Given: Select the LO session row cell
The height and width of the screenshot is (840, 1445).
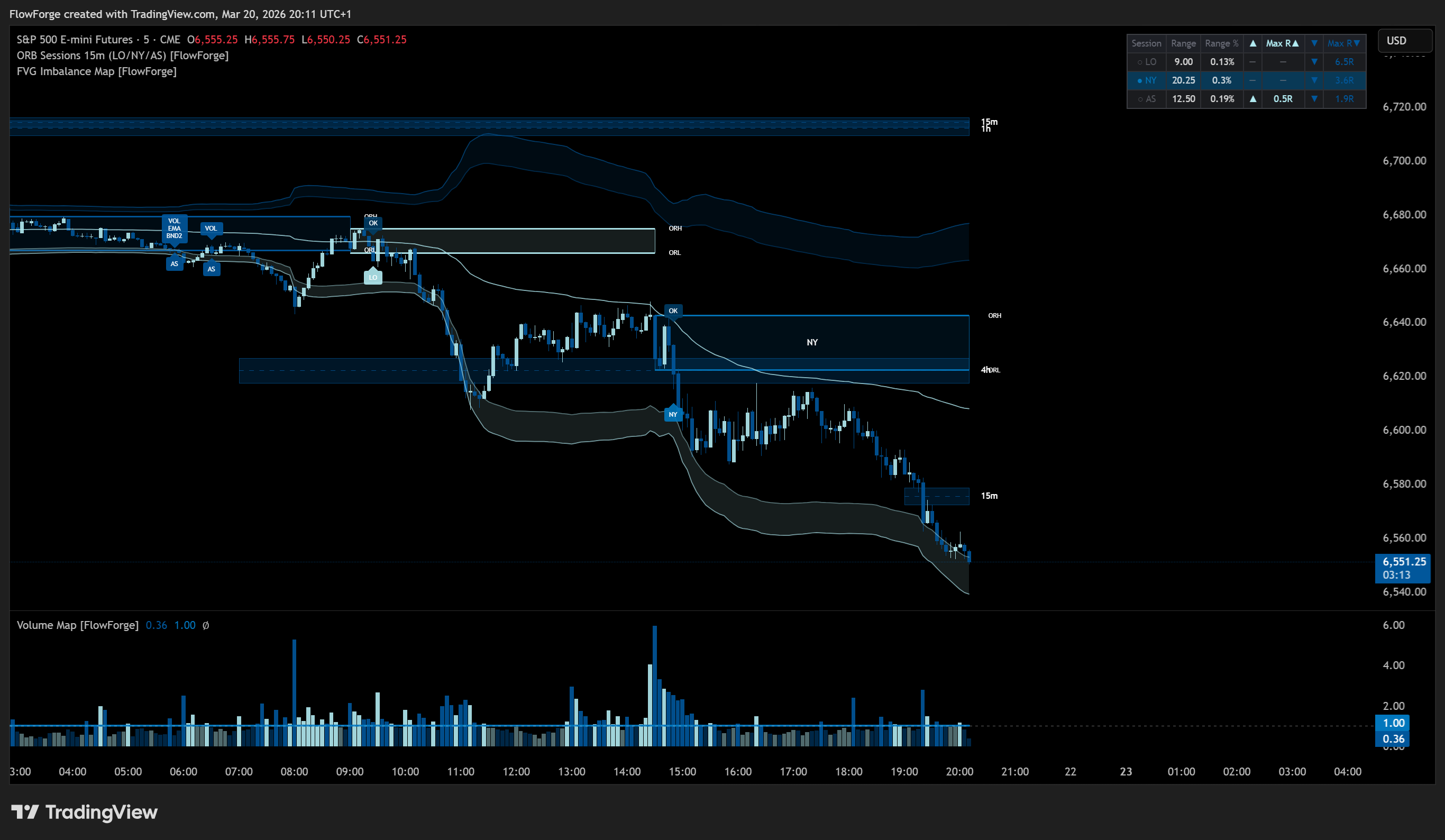Looking at the screenshot, I should [x=1146, y=62].
